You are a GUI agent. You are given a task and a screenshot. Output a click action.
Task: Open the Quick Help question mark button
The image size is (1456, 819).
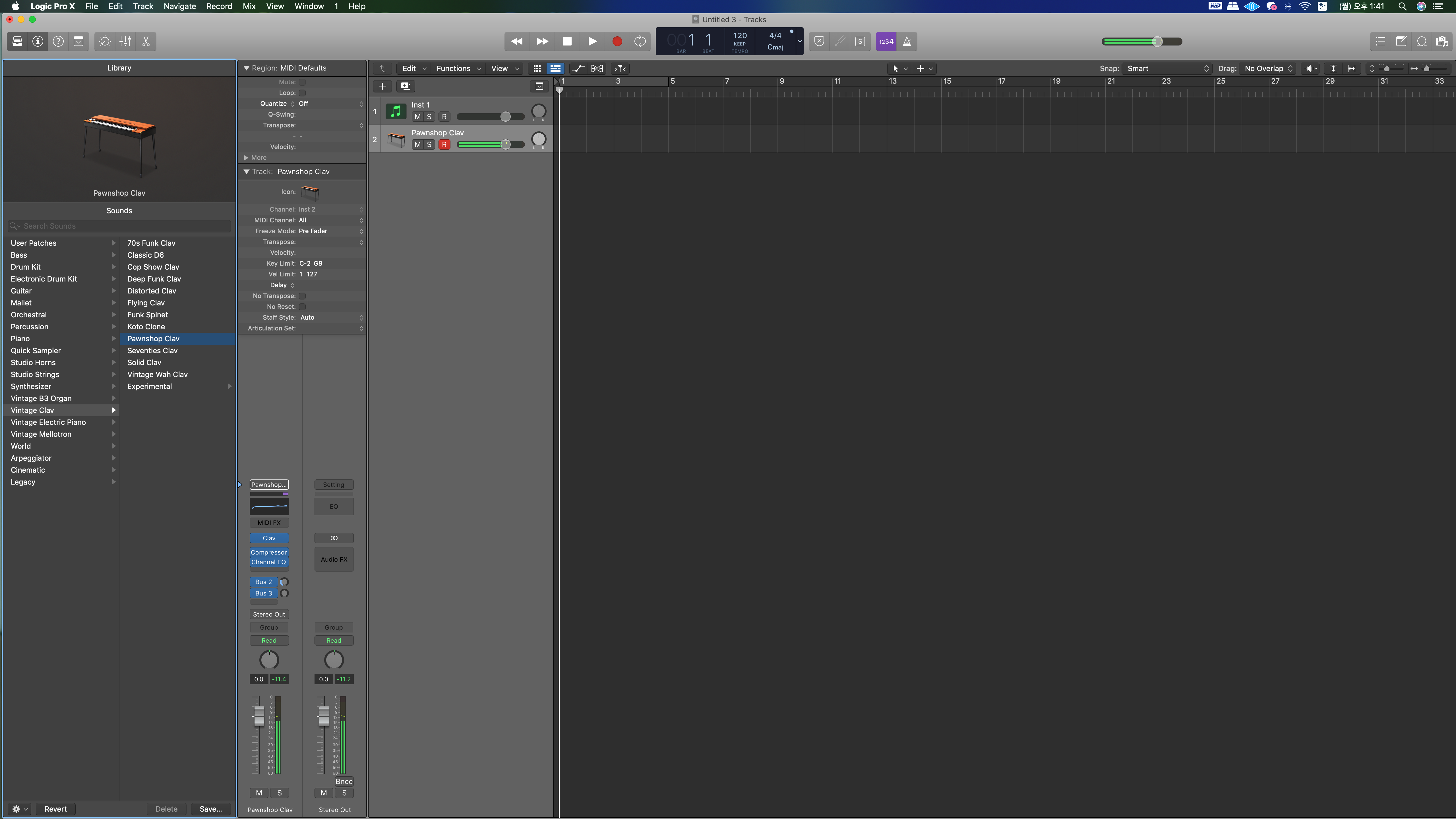pyautogui.click(x=58, y=41)
